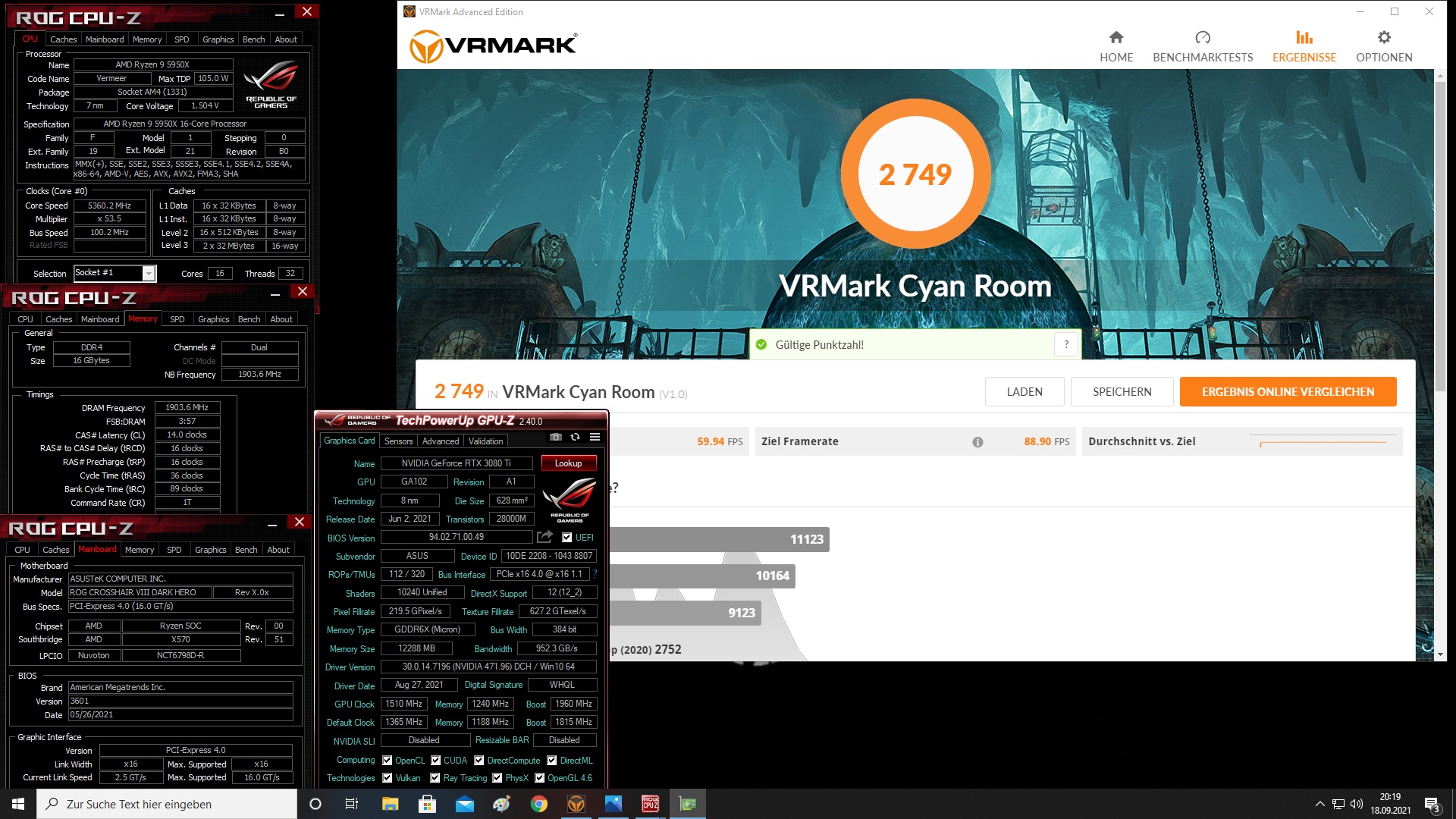Click network icon in system tray
Viewport: 1456px width, 819px height.
[1338, 804]
